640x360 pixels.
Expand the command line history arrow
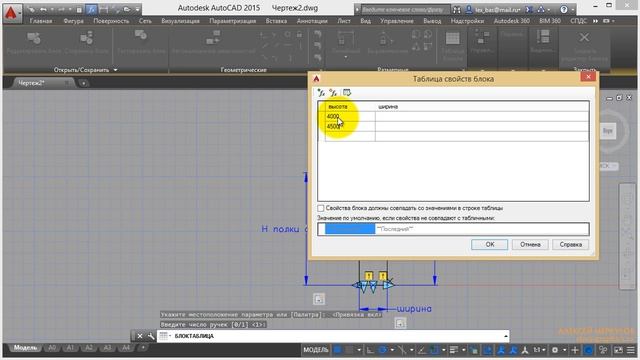tap(505, 336)
